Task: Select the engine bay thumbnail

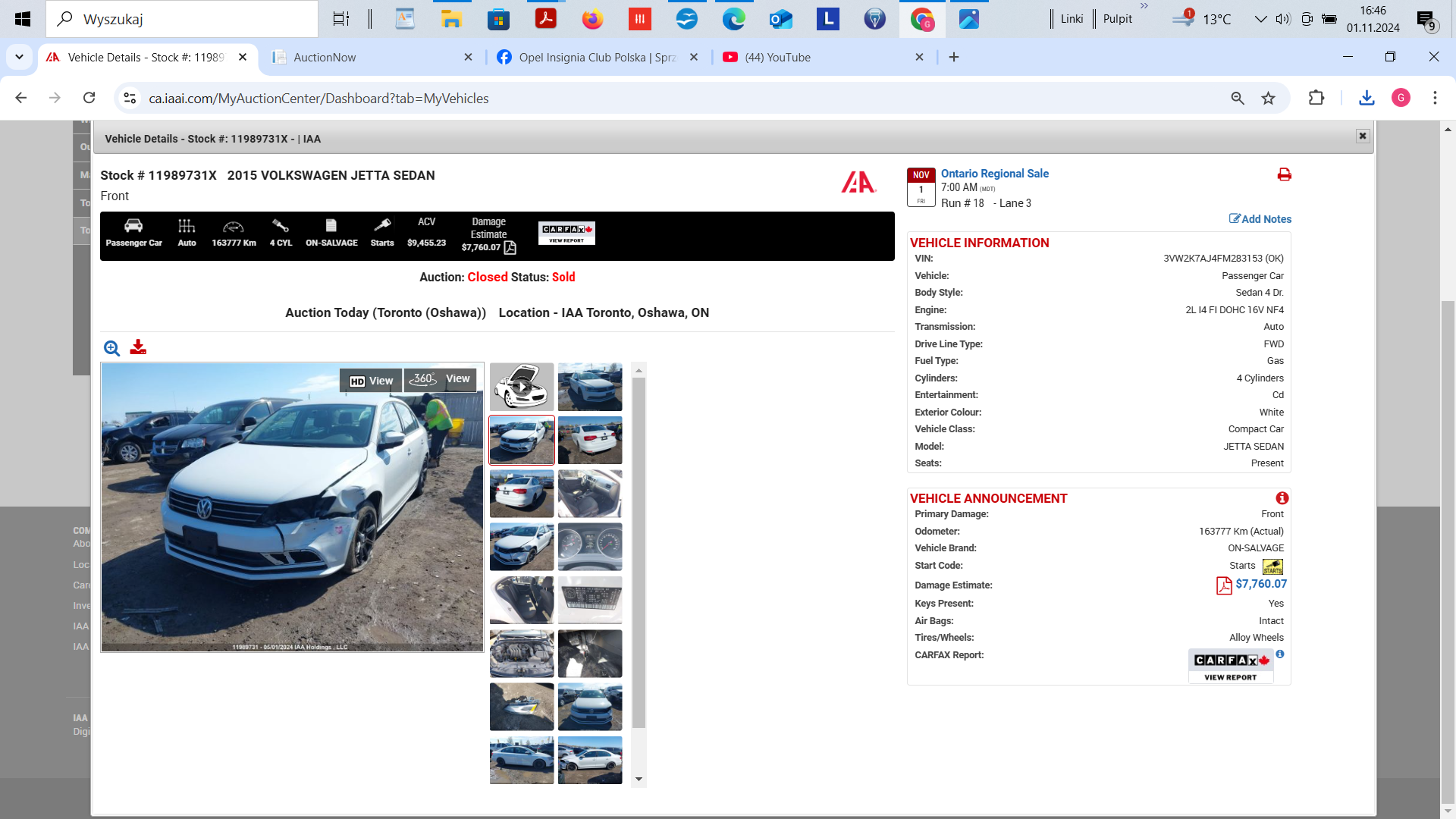Action: click(522, 654)
